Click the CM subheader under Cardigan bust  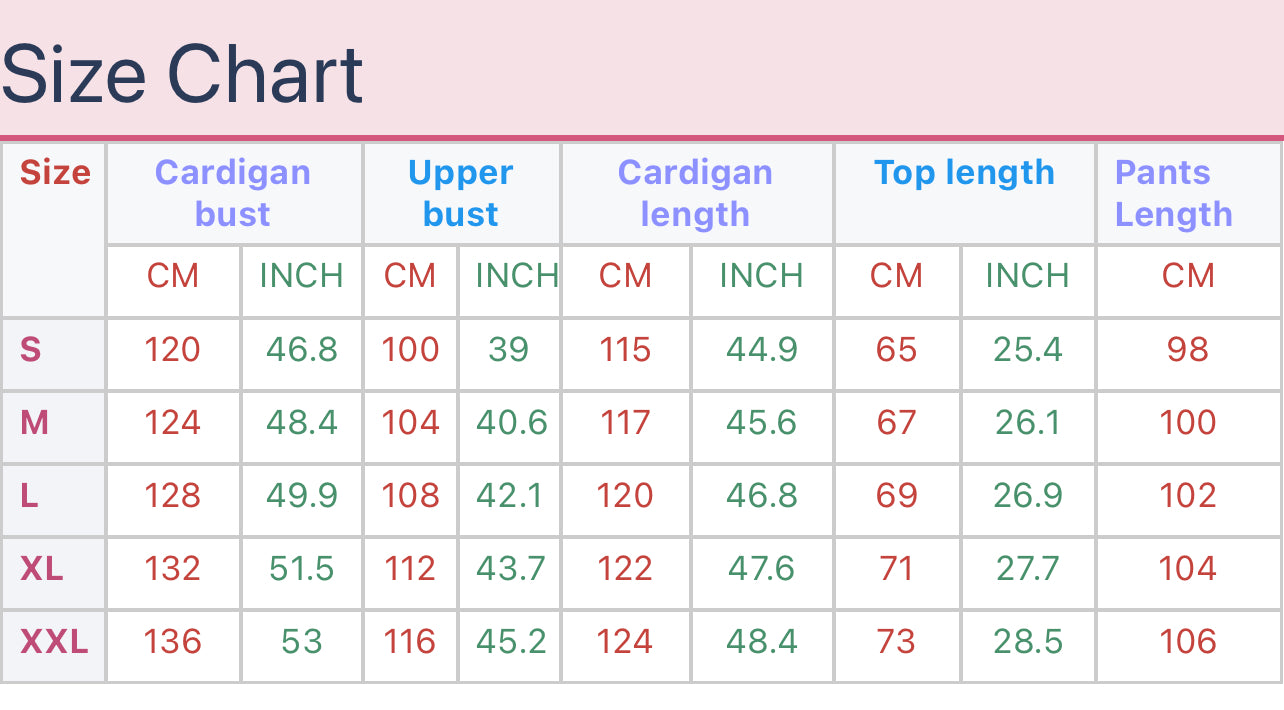point(173,276)
